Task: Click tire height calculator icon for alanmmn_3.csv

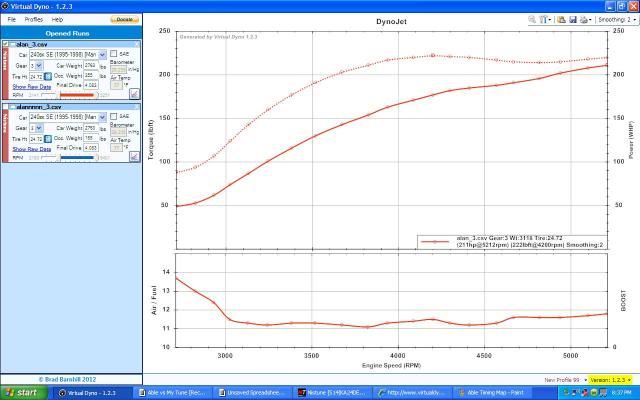Action: click(x=48, y=138)
